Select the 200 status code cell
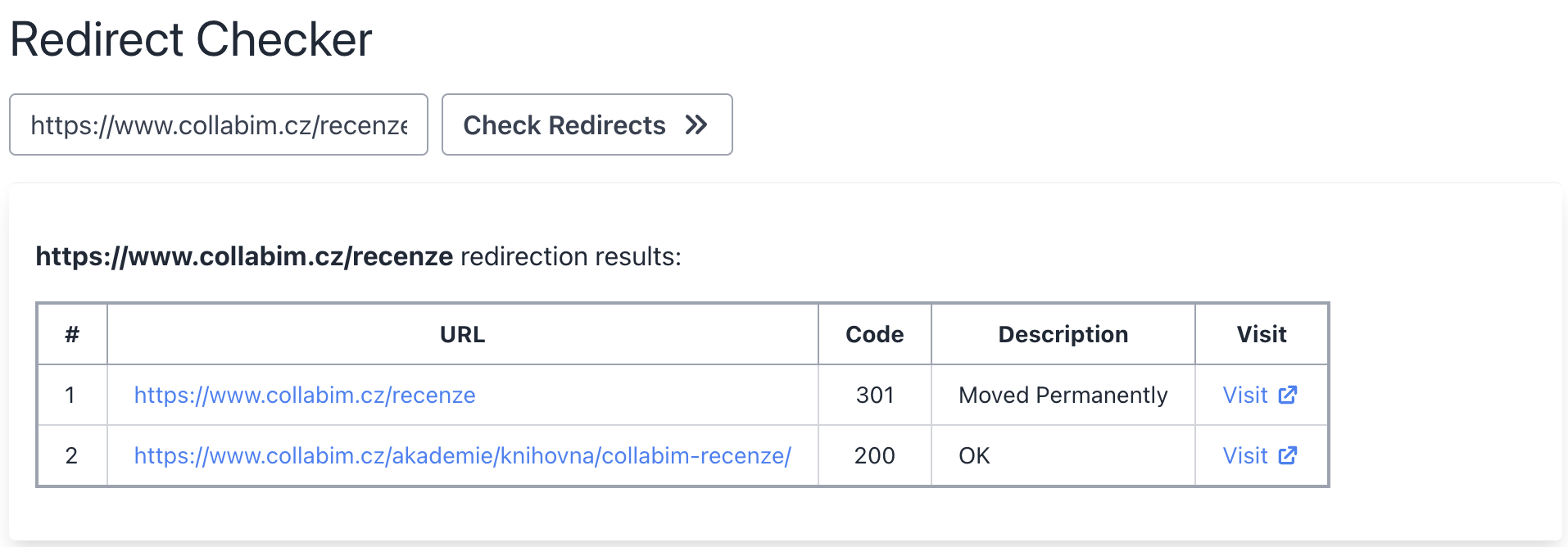Viewport: 1568px width, 547px height. click(875, 455)
